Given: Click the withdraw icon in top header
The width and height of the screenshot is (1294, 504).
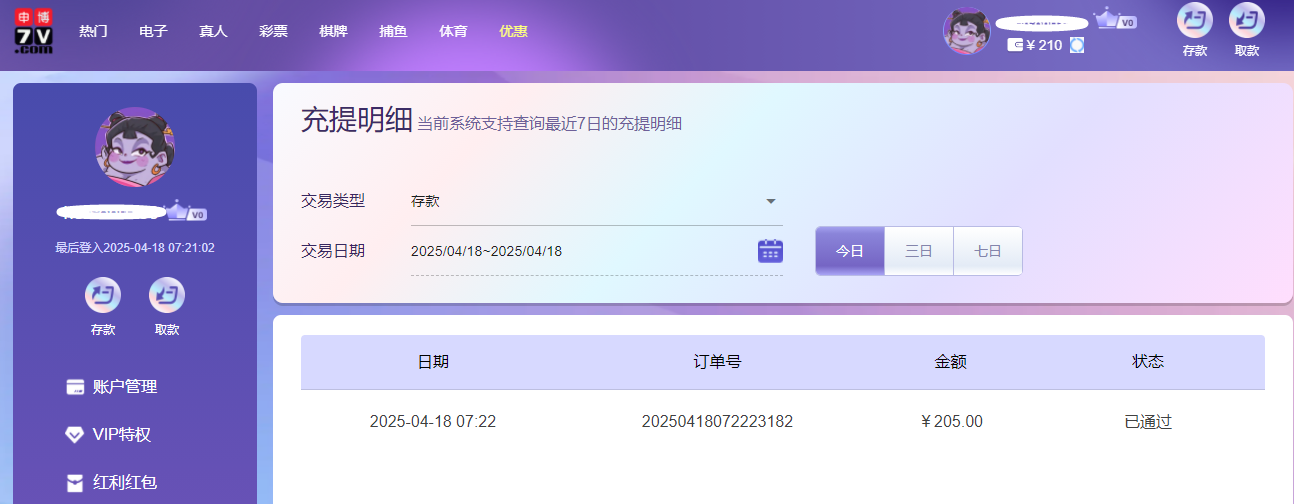Looking at the screenshot, I should point(1246,21).
